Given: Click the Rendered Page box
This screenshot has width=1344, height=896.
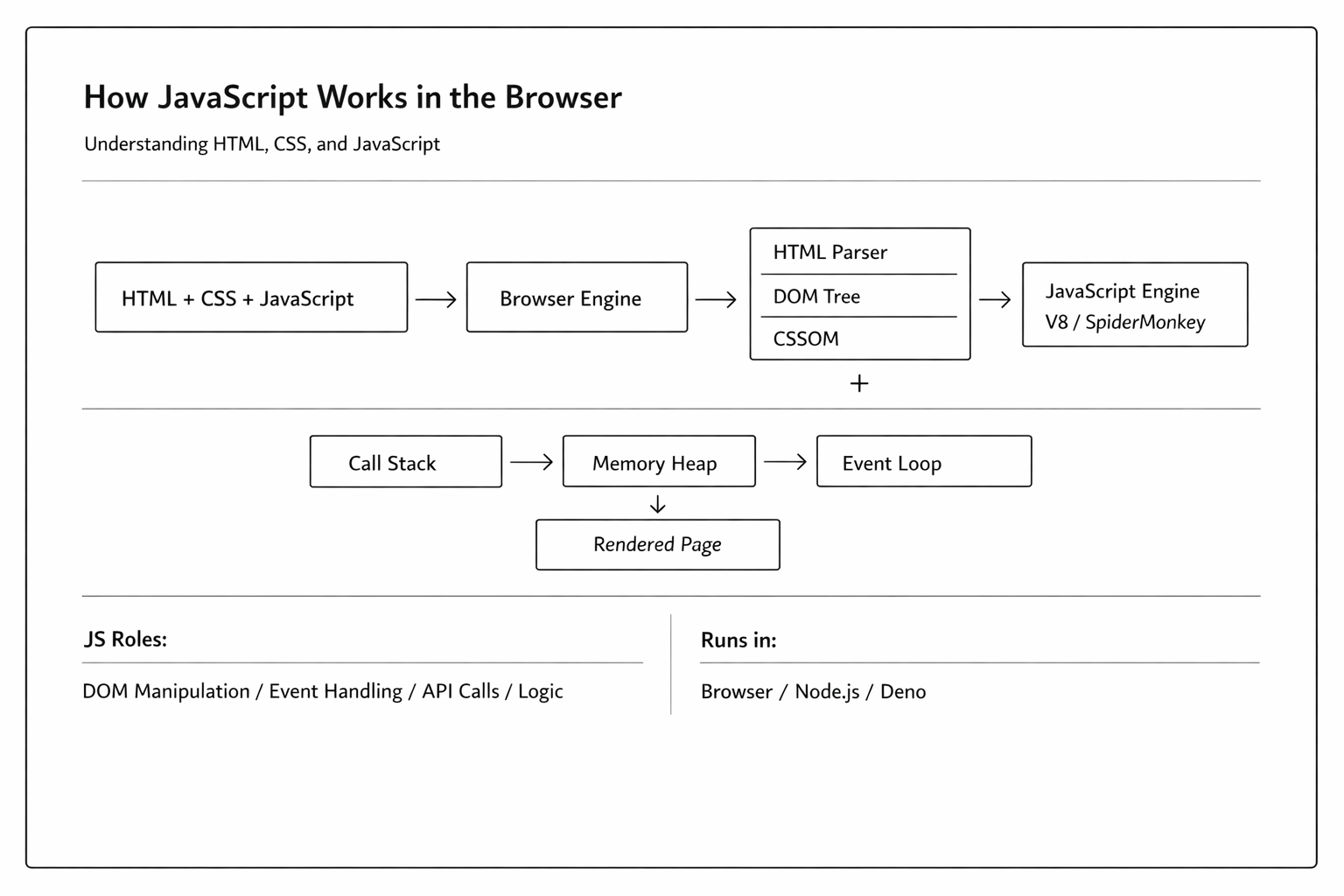Looking at the screenshot, I should (658, 544).
